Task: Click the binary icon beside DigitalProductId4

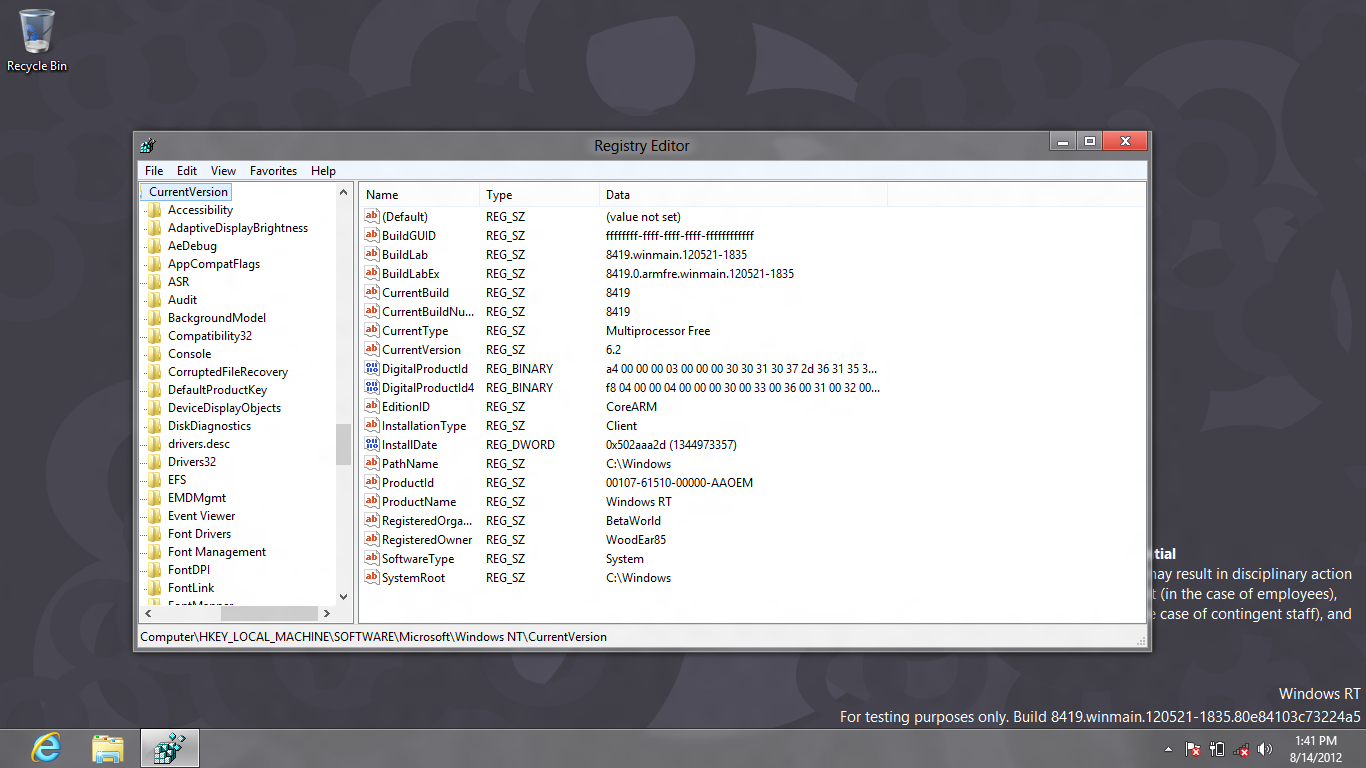Action: click(x=372, y=387)
